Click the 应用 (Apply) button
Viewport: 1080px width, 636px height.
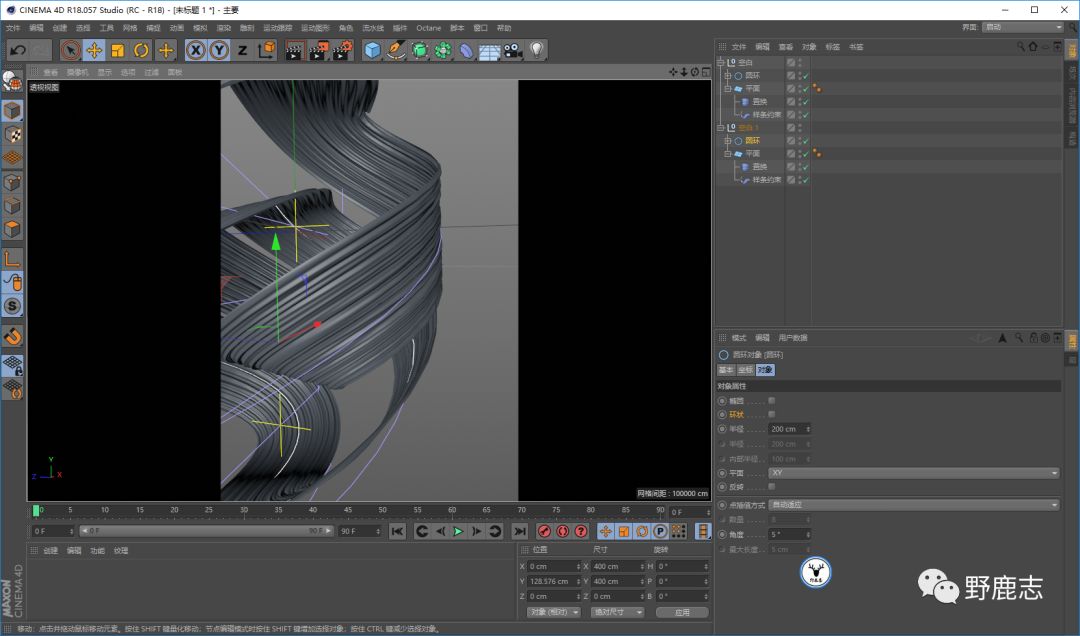tap(681, 612)
